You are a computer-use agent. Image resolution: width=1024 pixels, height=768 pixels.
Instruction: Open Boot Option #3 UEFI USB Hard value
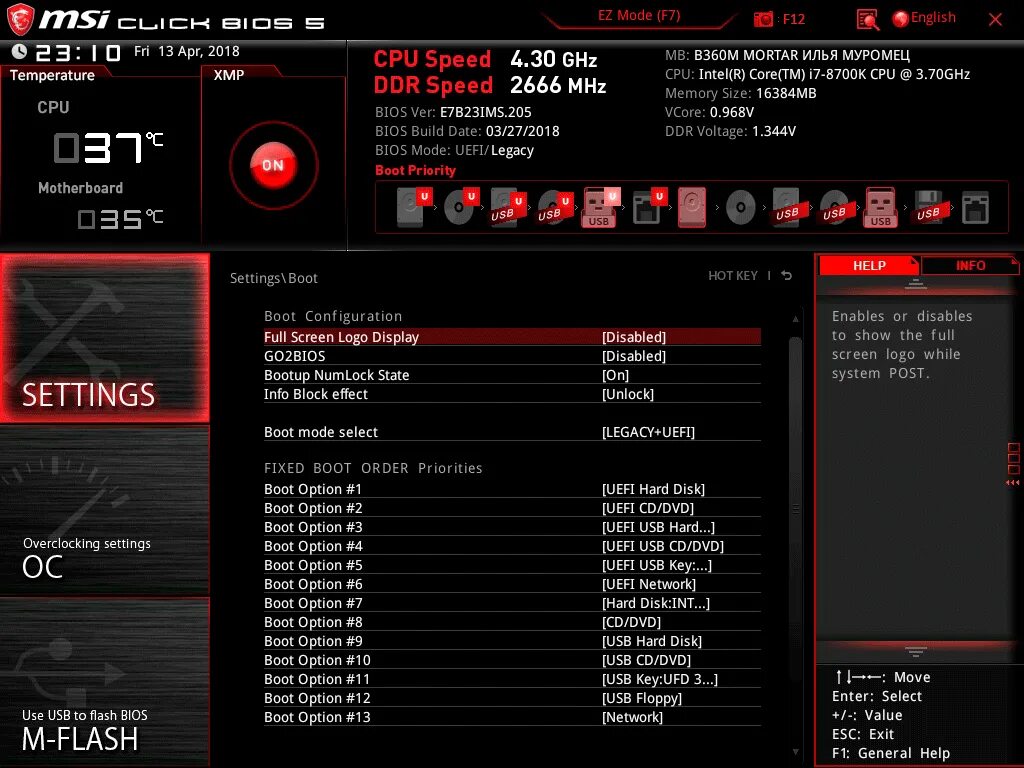point(658,527)
